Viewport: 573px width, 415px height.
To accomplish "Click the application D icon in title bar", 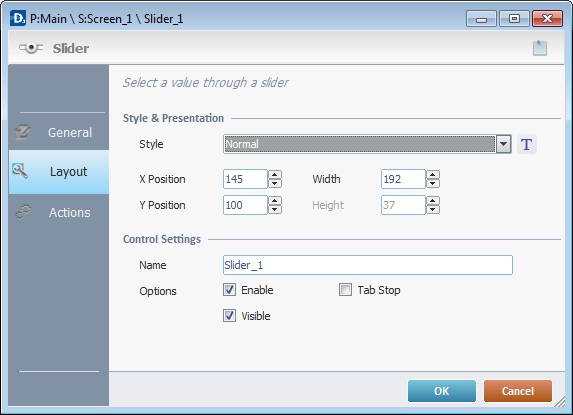I will pyautogui.click(x=18, y=18).
